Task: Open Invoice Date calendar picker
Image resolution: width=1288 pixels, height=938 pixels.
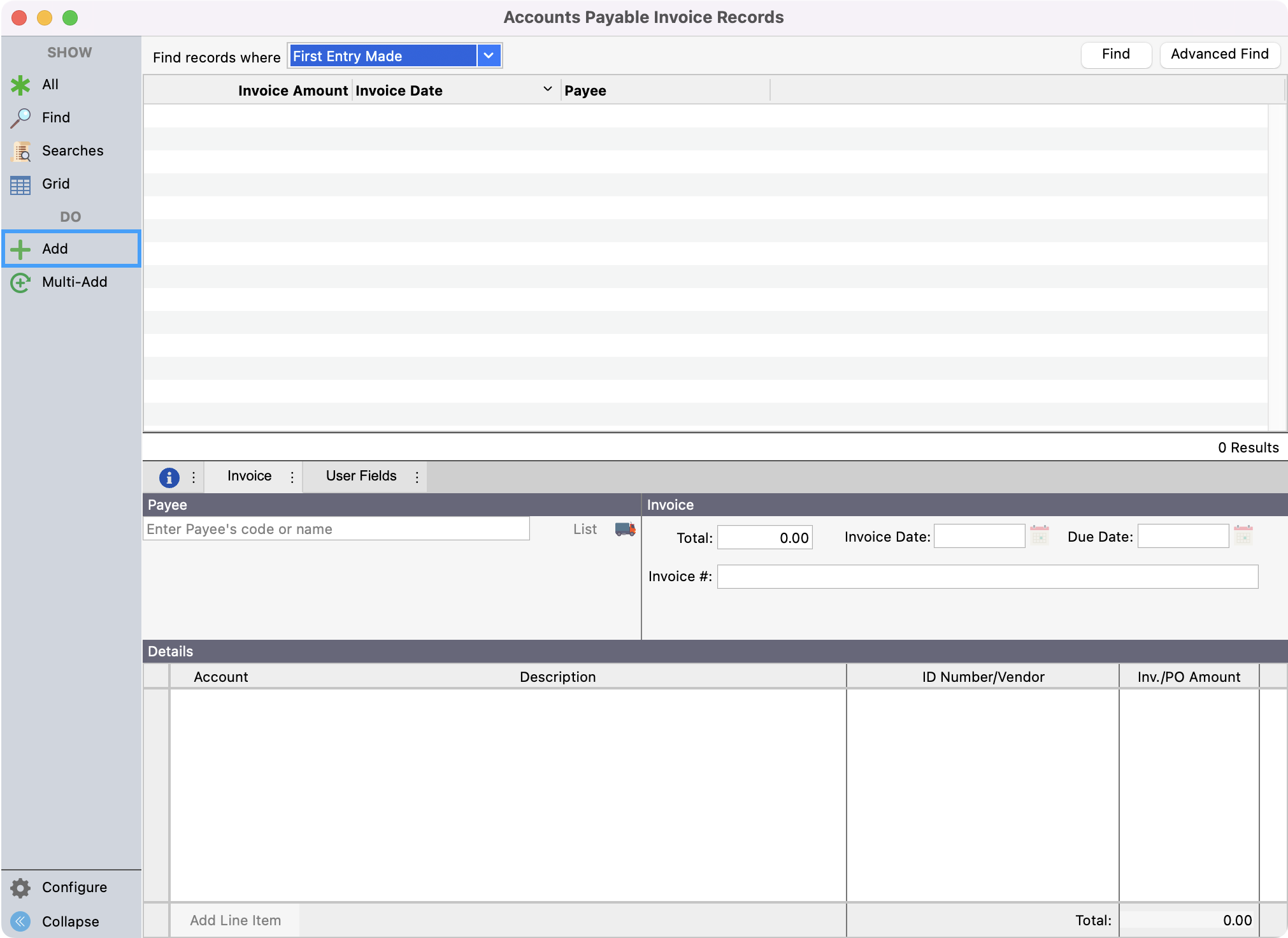Action: 1039,535
